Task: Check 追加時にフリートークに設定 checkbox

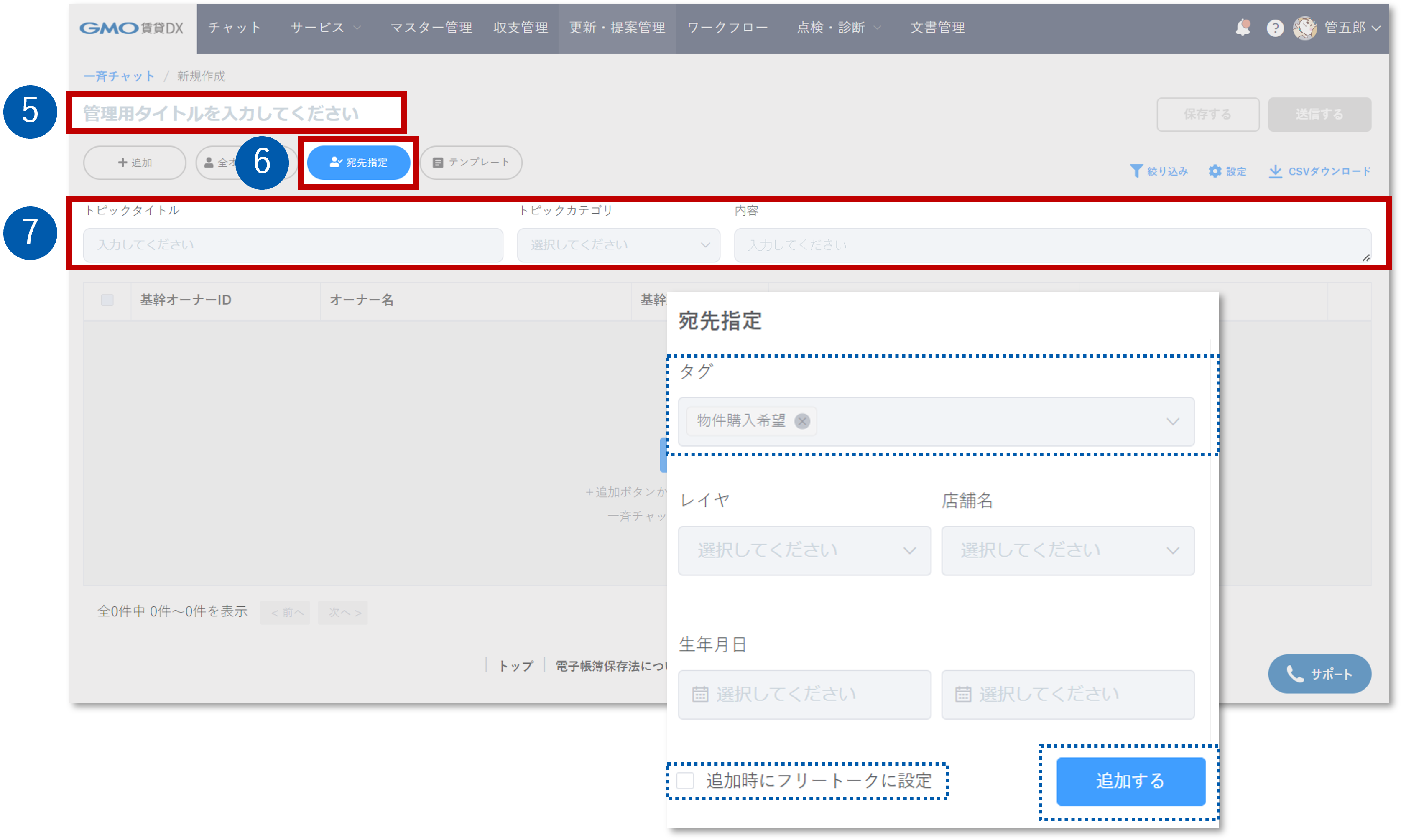Action: click(x=685, y=781)
